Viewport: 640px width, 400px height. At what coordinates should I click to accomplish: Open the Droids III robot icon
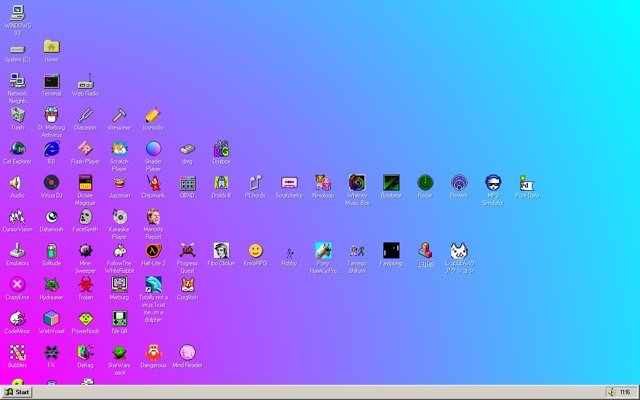coord(221,183)
